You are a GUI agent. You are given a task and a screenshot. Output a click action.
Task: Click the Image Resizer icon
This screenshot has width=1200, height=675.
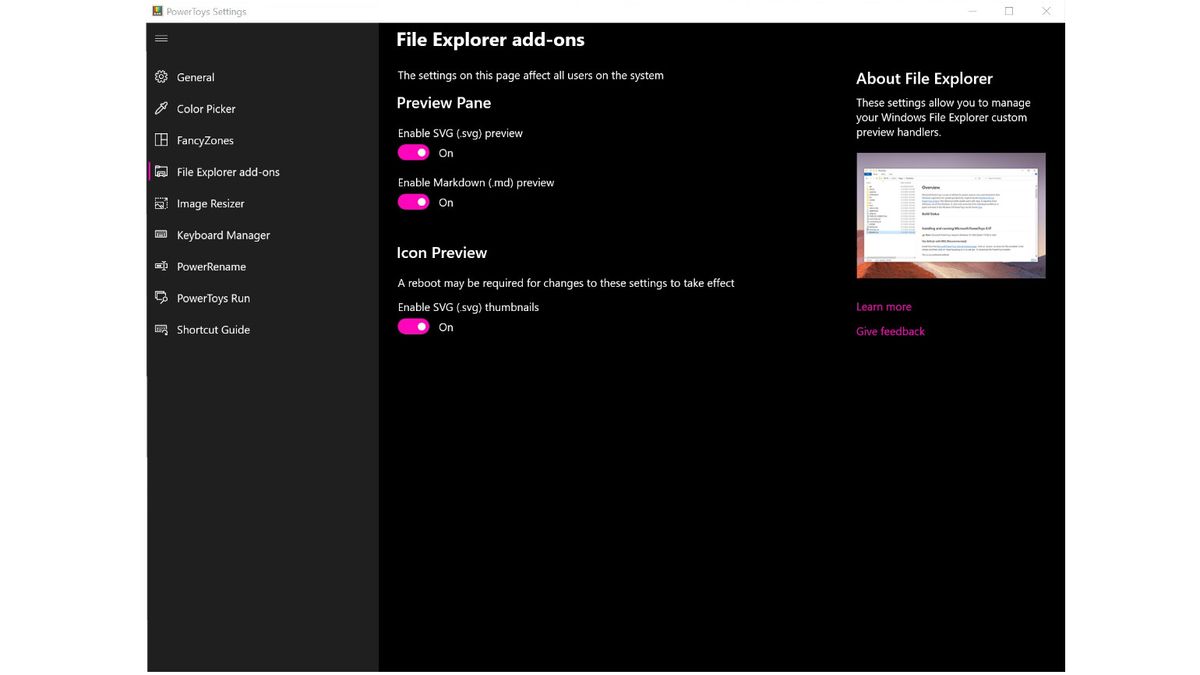pos(160,203)
